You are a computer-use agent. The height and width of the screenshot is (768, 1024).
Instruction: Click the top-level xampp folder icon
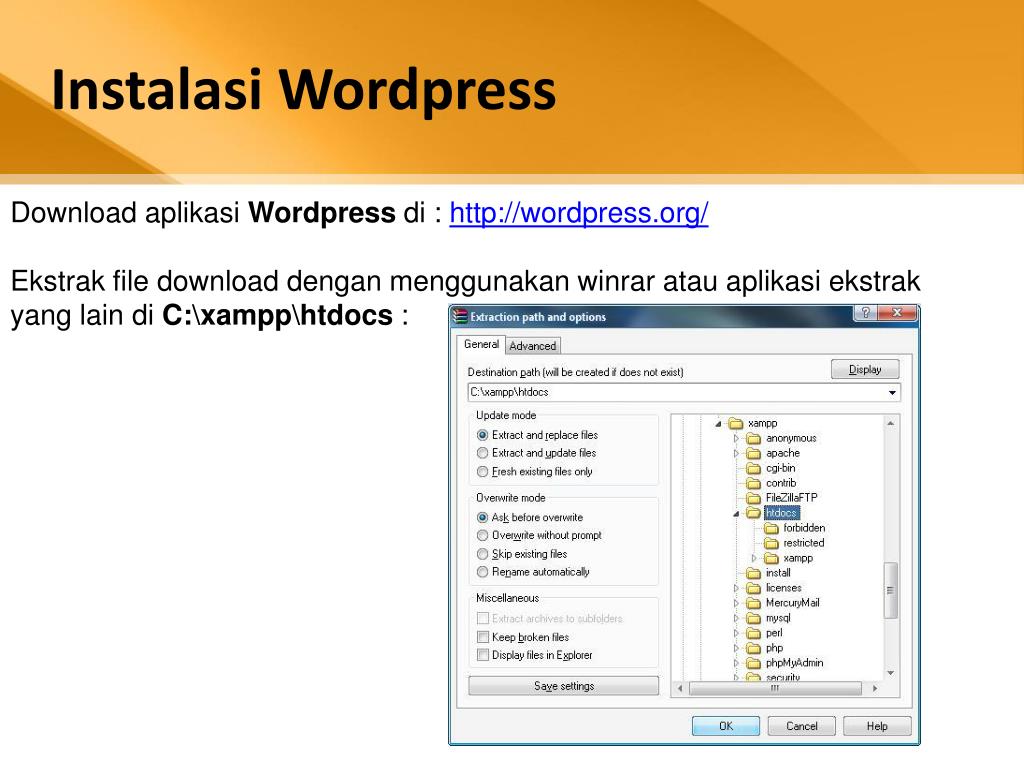point(736,423)
